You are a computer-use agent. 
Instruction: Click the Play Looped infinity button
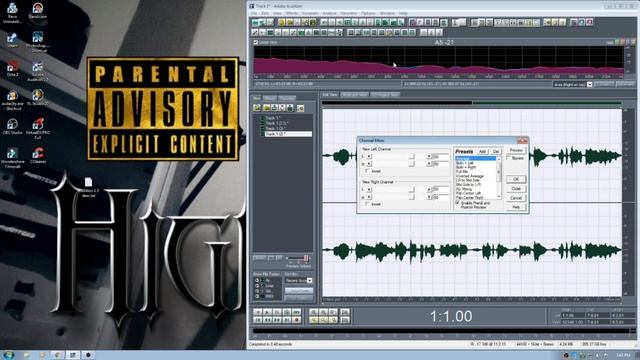tap(297, 312)
